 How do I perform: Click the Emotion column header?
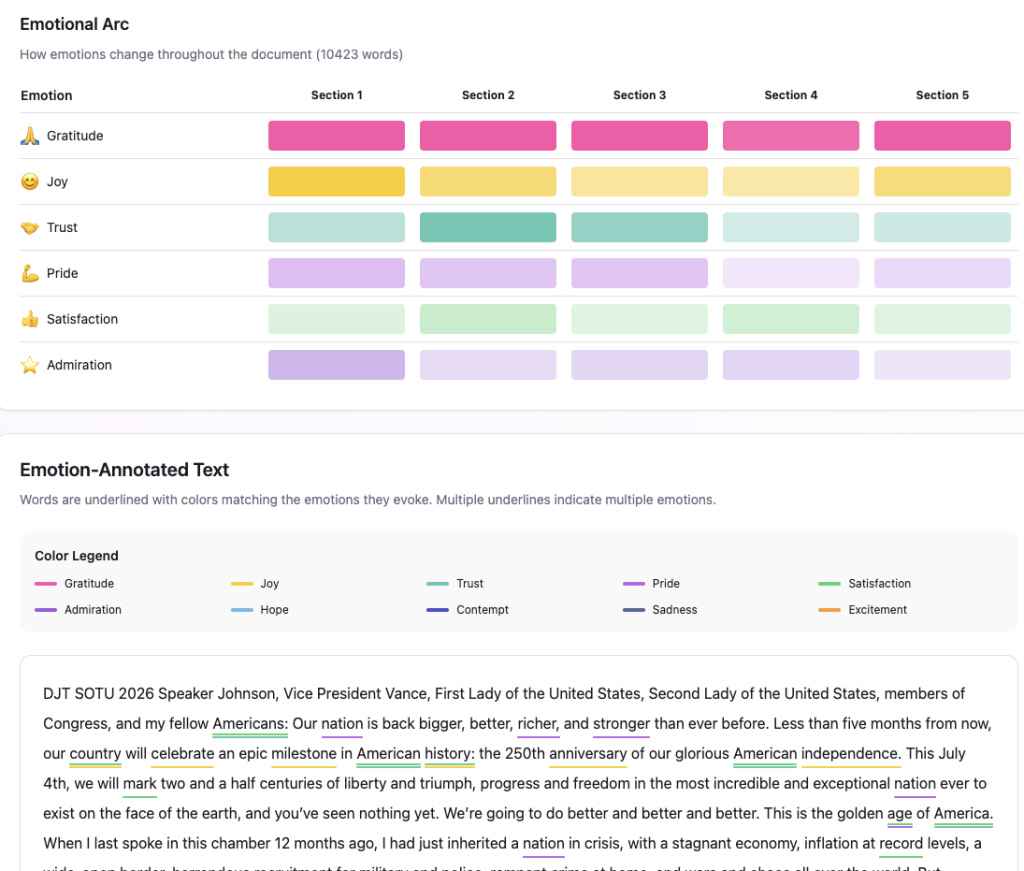pos(46,96)
